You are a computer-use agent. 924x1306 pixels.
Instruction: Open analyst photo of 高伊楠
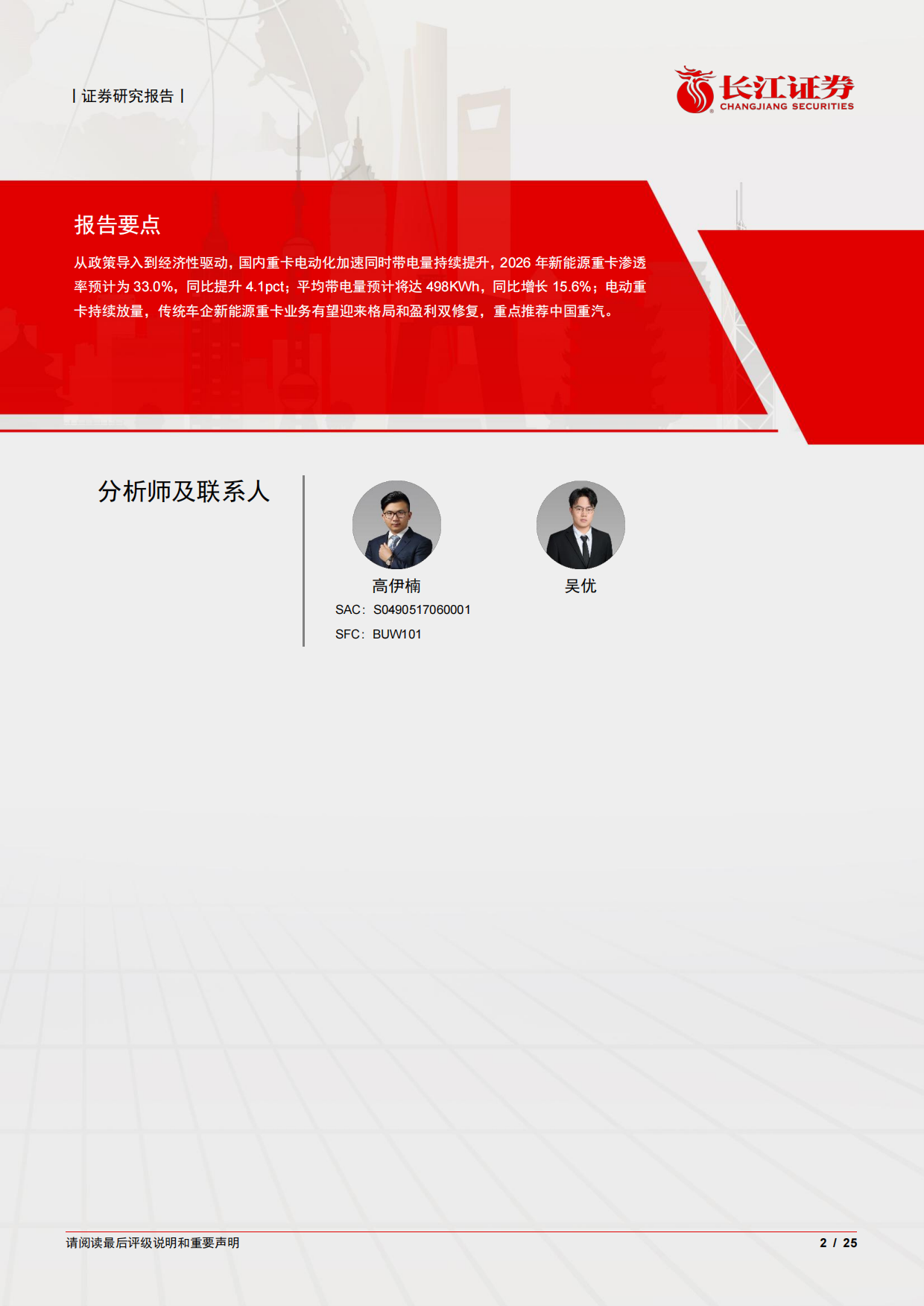tap(396, 524)
